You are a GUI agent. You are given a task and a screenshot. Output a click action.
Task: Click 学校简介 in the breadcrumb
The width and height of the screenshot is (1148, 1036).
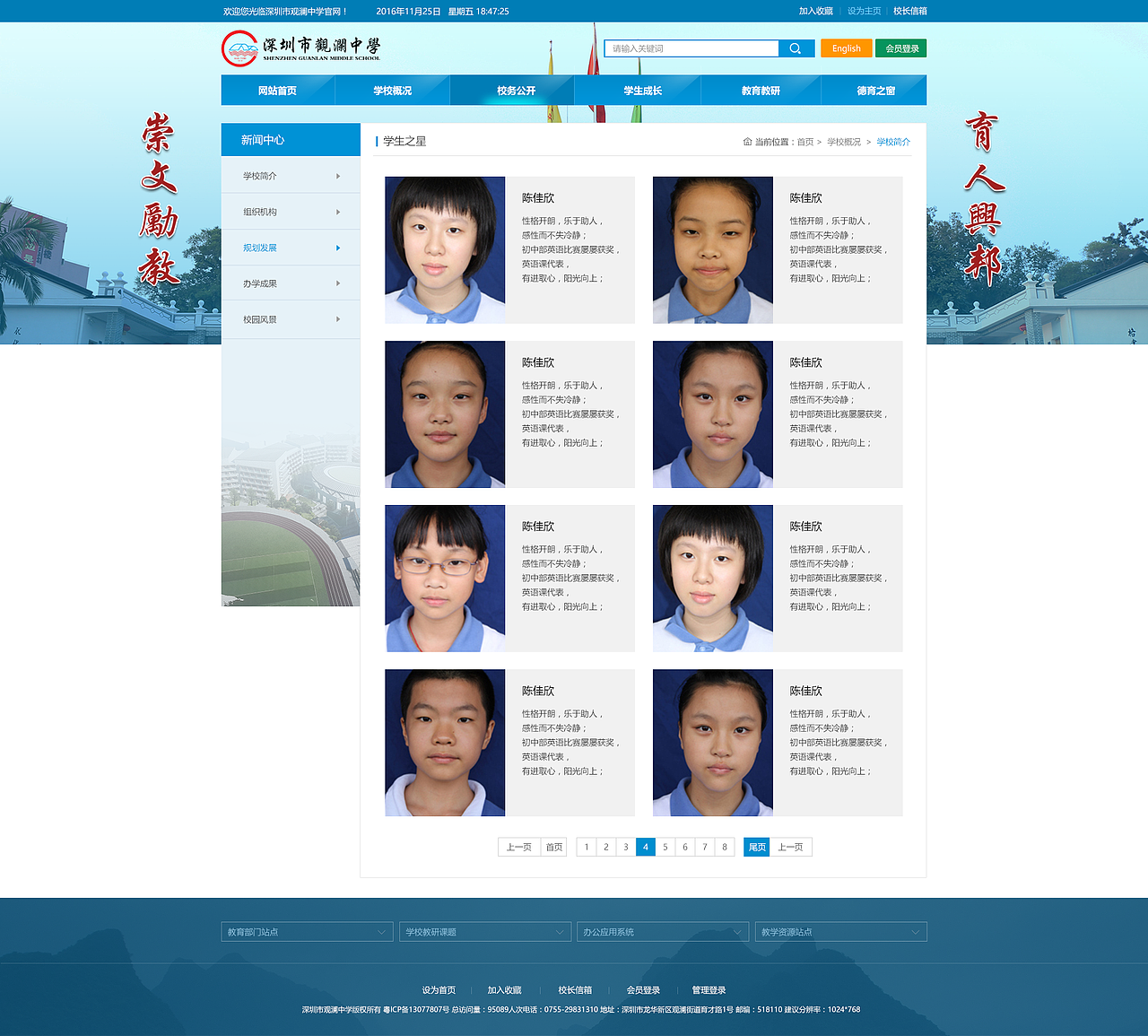(x=893, y=142)
